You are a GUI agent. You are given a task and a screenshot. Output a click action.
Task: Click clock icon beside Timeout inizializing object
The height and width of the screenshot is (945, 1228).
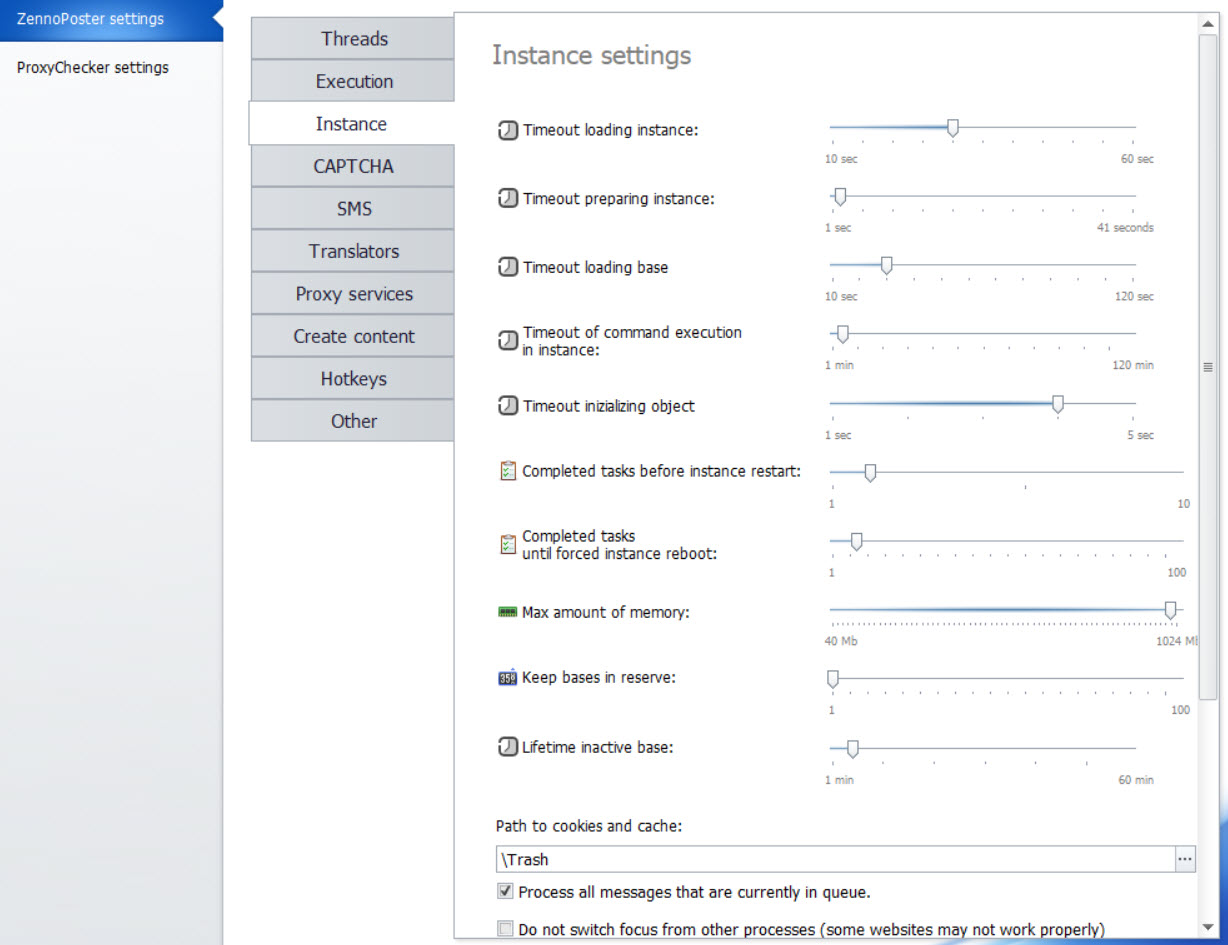point(508,406)
